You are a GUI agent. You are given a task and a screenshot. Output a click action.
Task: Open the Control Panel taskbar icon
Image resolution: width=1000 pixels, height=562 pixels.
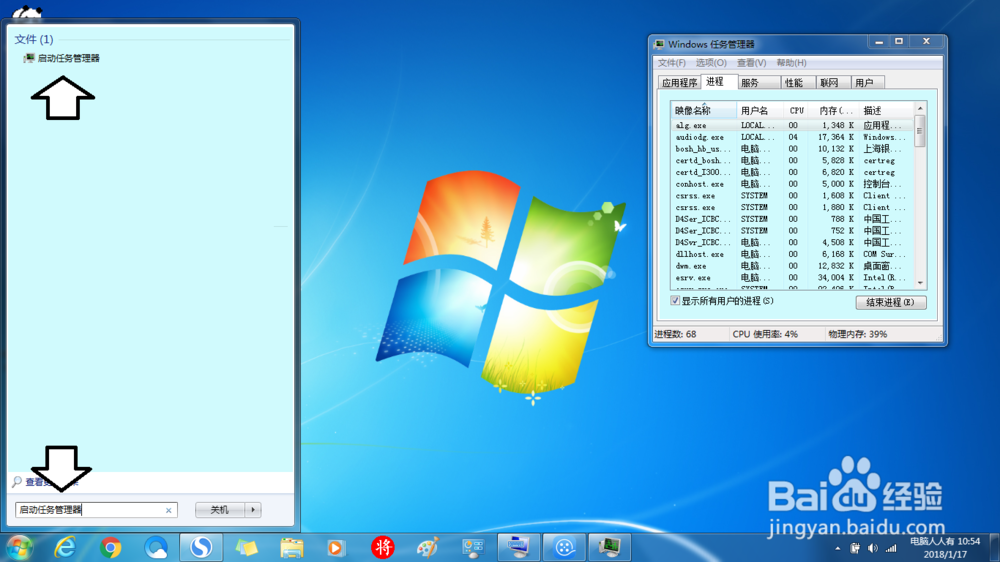point(473,547)
